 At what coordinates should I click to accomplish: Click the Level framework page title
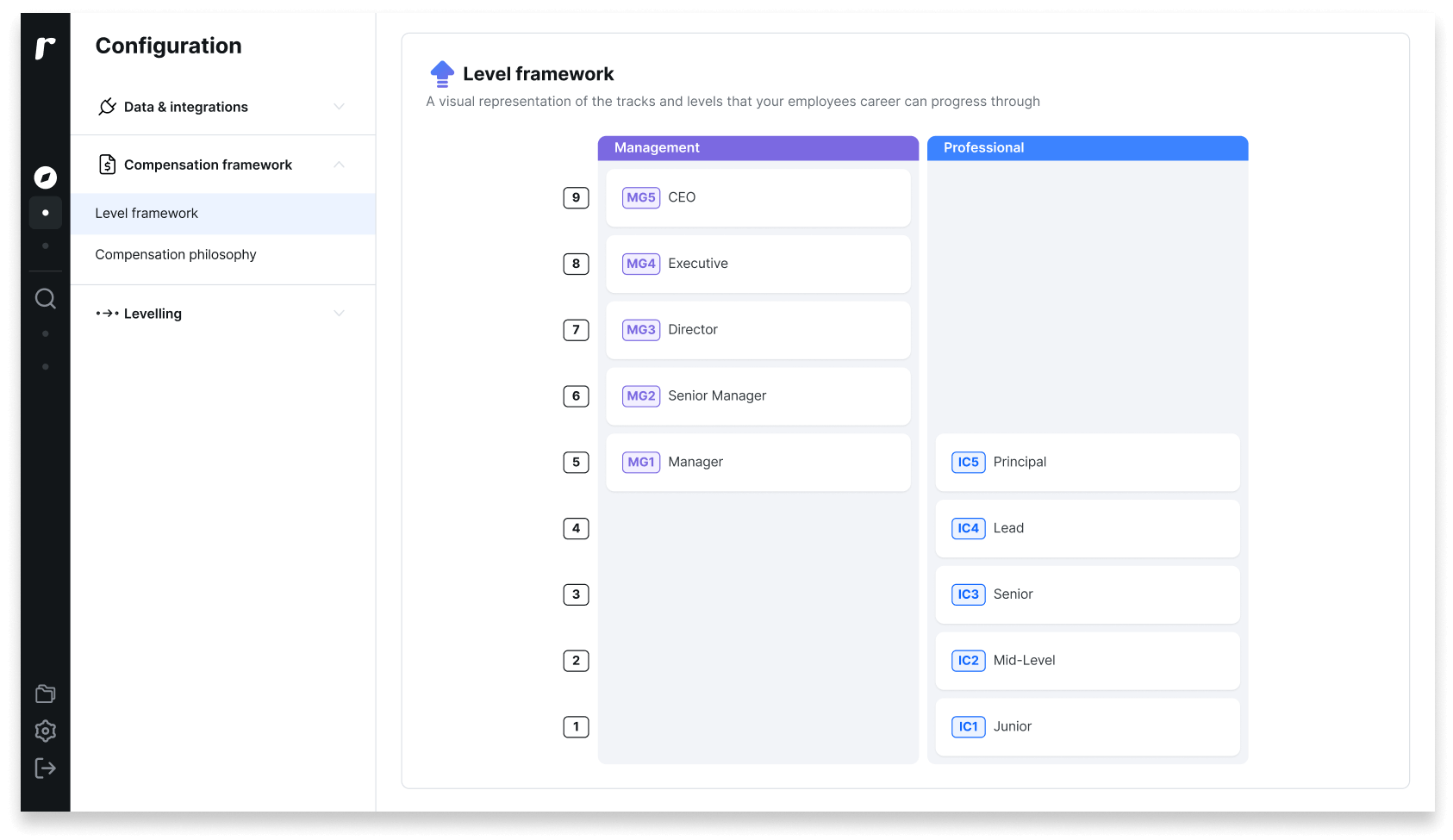pos(539,74)
